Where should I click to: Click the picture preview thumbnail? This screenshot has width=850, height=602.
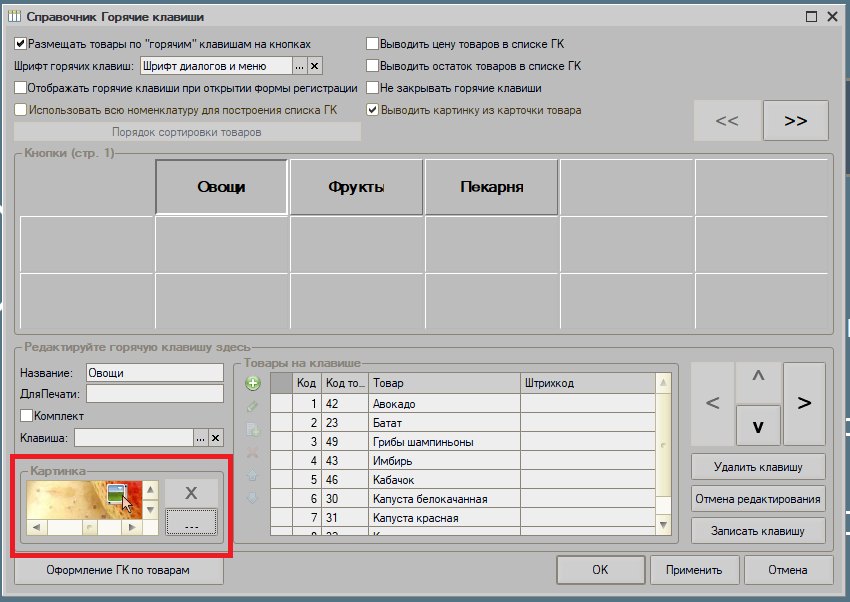[85, 500]
